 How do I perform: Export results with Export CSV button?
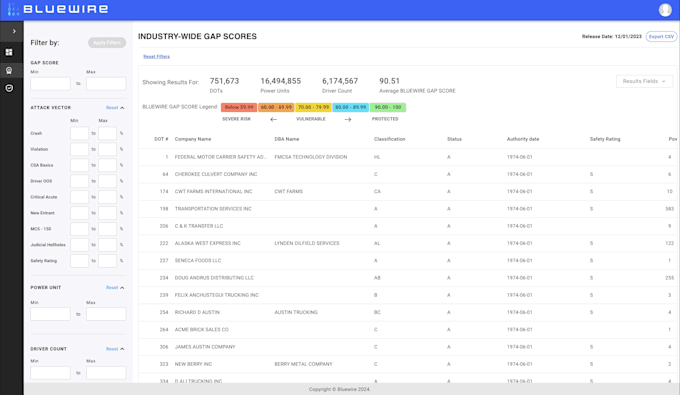[x=661, y=36]
